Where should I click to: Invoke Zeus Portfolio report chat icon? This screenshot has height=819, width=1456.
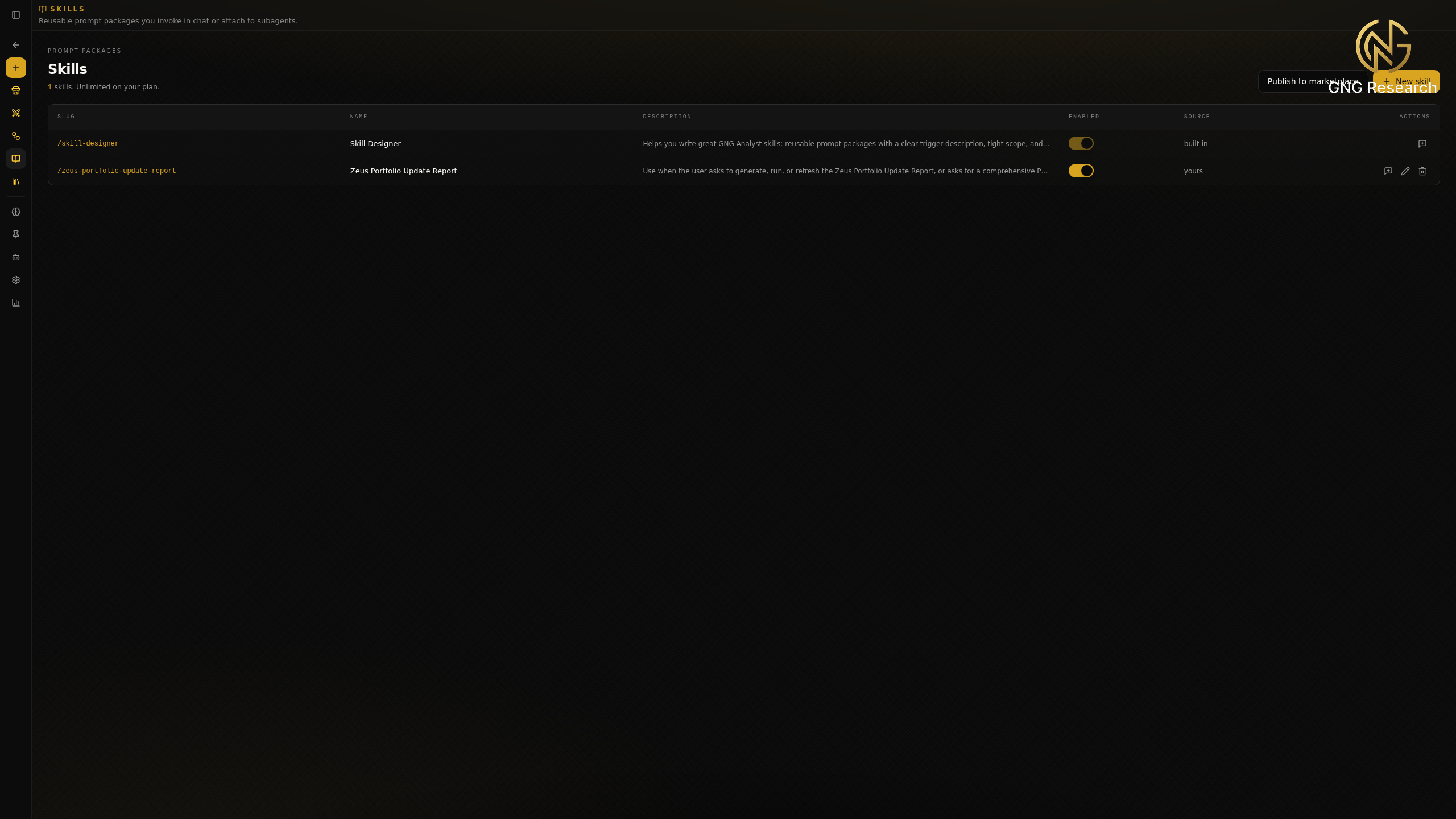click(x=1388, y=171)
